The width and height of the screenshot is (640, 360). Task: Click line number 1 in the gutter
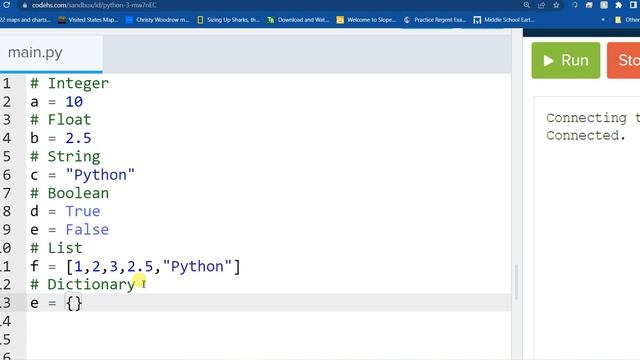pos(7,83)
